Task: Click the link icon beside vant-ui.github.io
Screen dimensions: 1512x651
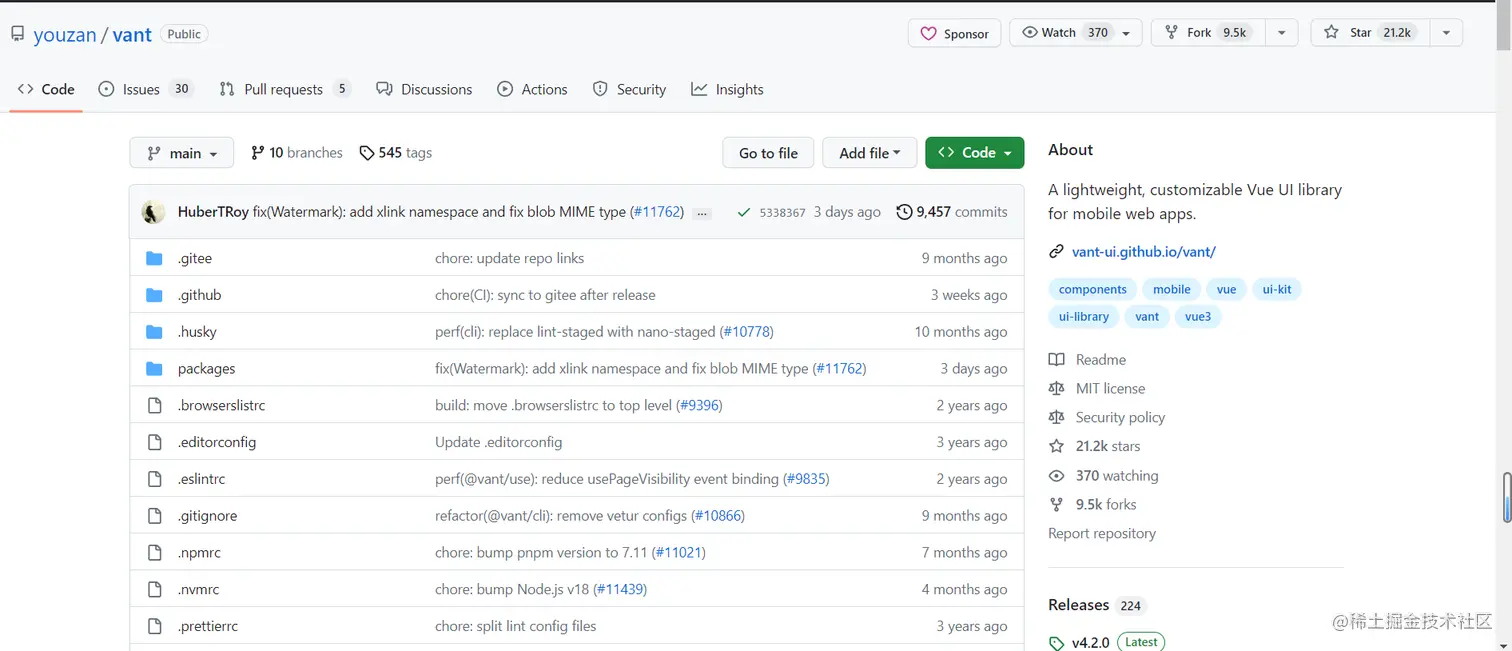Action: click(1056, 252)
